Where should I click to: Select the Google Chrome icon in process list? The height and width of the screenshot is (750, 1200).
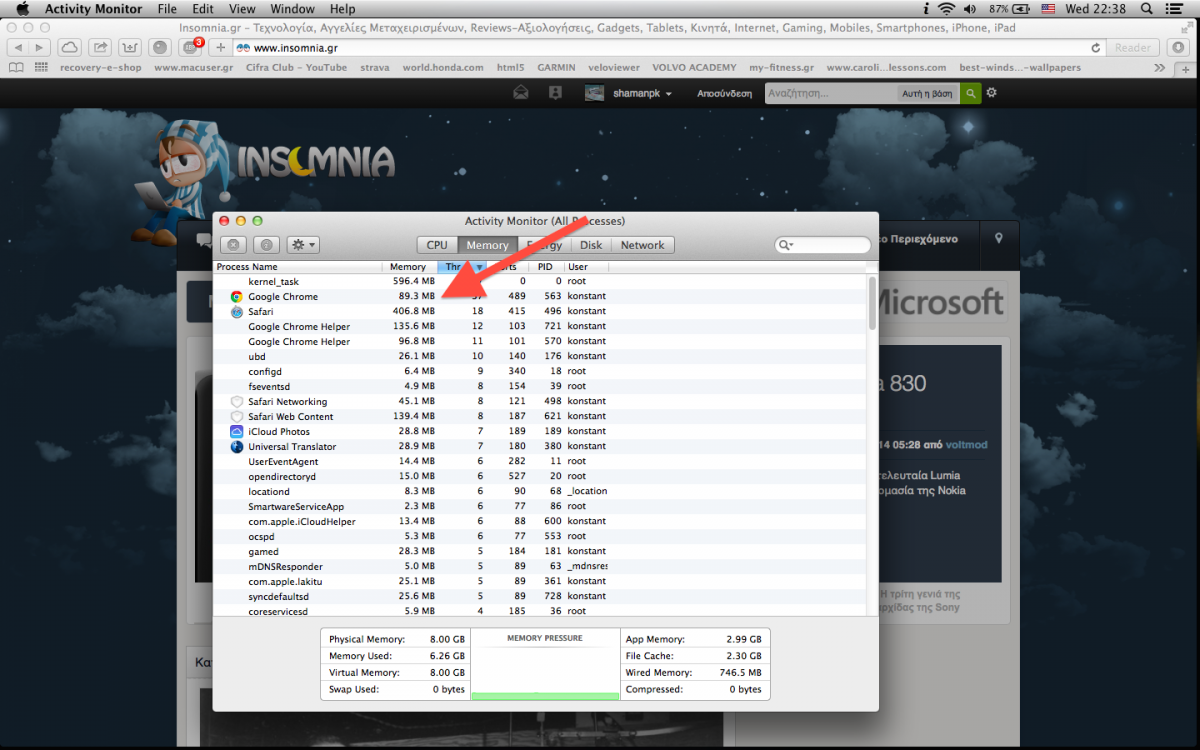(x=237, y=297)
